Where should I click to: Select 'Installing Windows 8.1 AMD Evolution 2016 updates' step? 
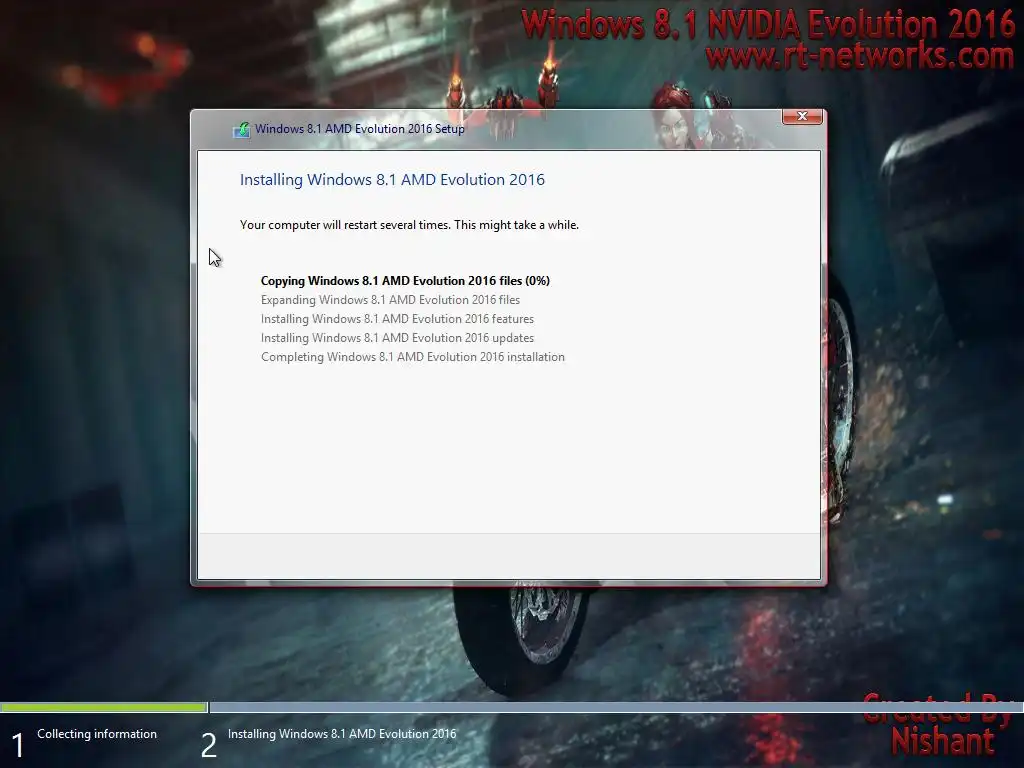pyautogui.click(x=397, y=338)
